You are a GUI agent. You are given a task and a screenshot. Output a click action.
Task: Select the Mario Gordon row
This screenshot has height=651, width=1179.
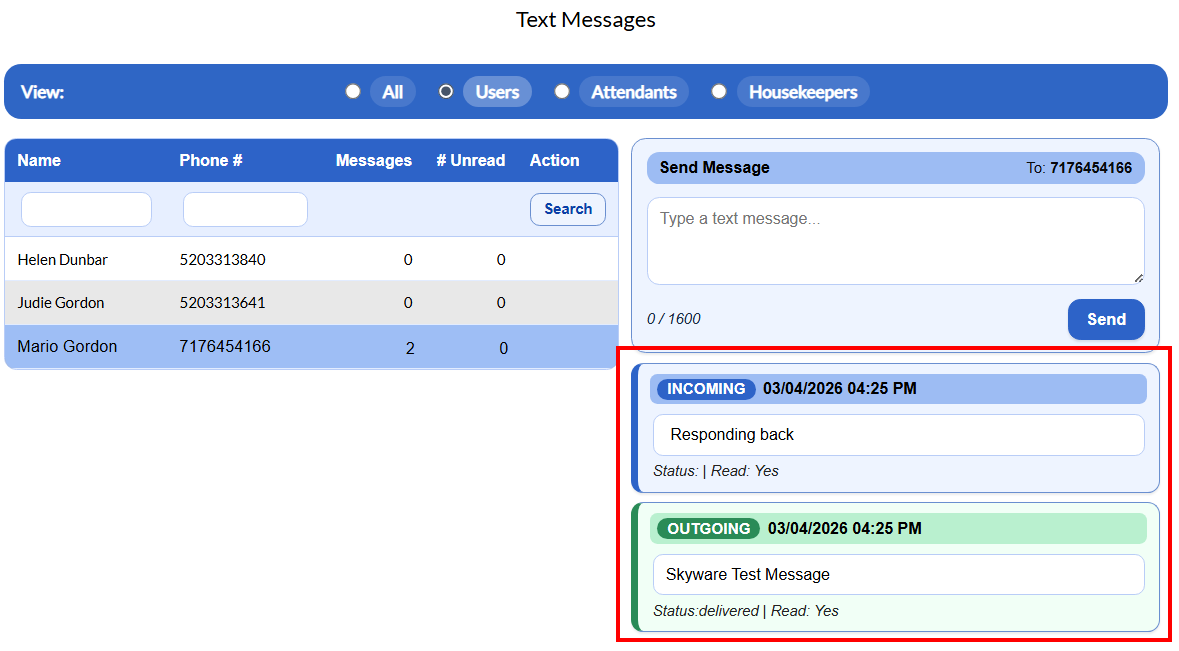point(67,347)
